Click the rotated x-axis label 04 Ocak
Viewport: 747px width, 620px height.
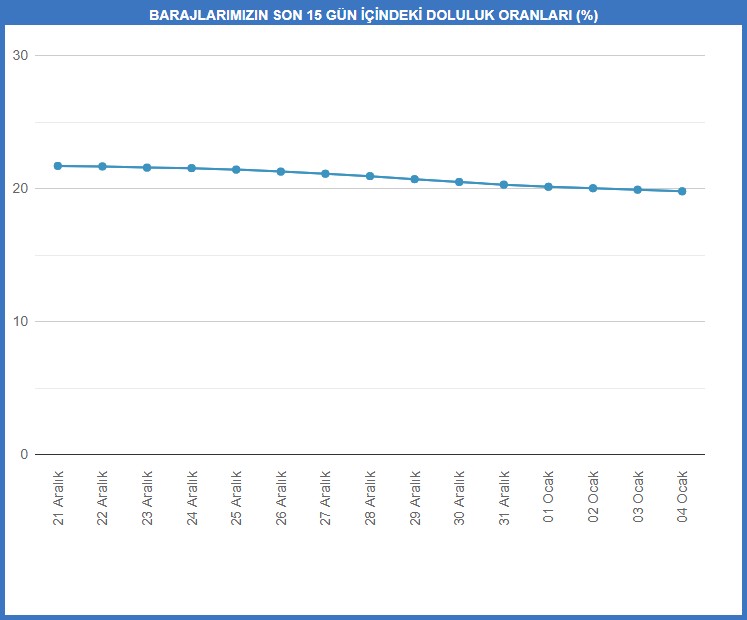(x=682, y=496)
